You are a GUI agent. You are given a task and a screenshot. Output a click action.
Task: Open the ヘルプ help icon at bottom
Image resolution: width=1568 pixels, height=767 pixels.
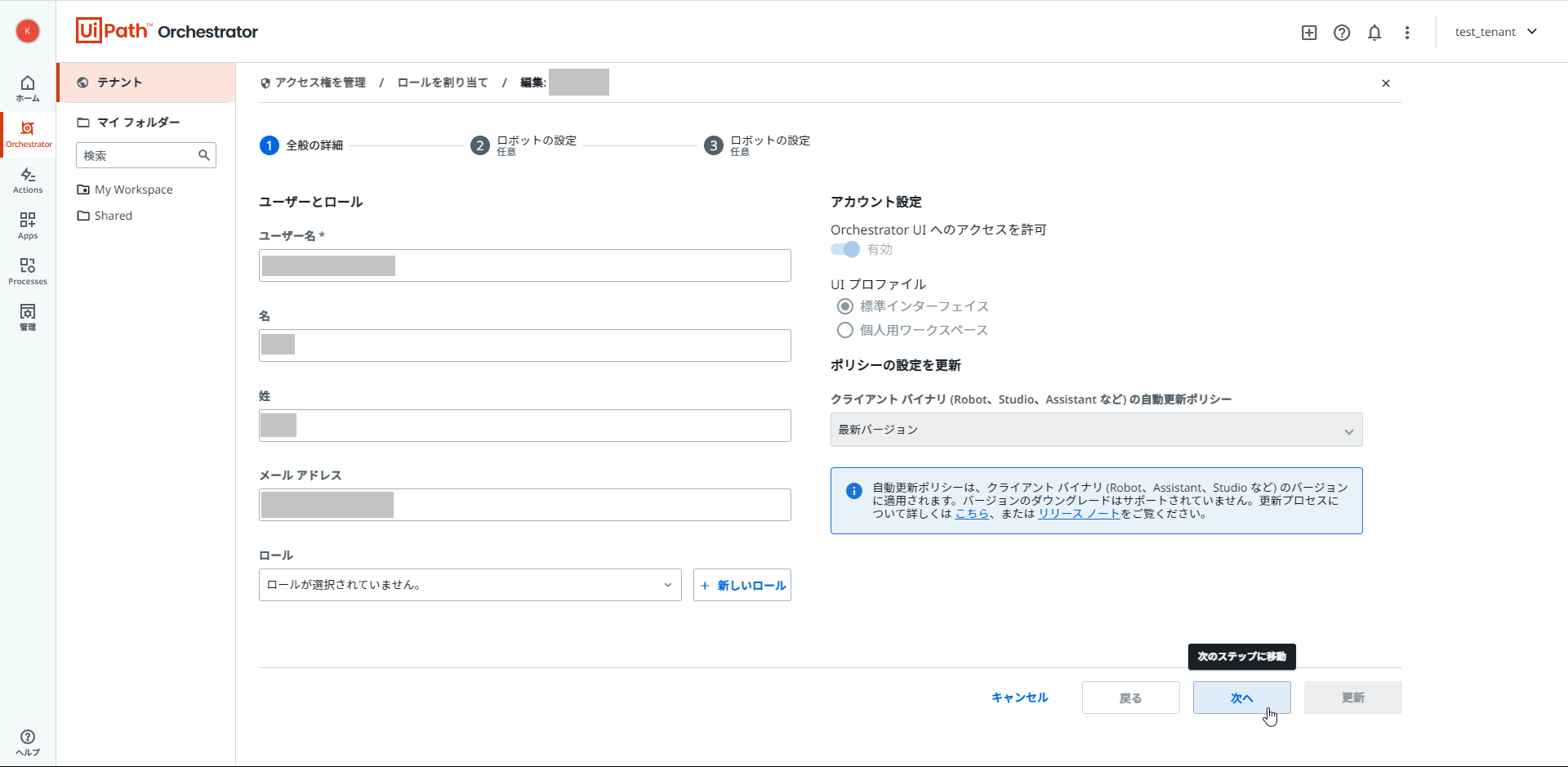coord(28,742)
